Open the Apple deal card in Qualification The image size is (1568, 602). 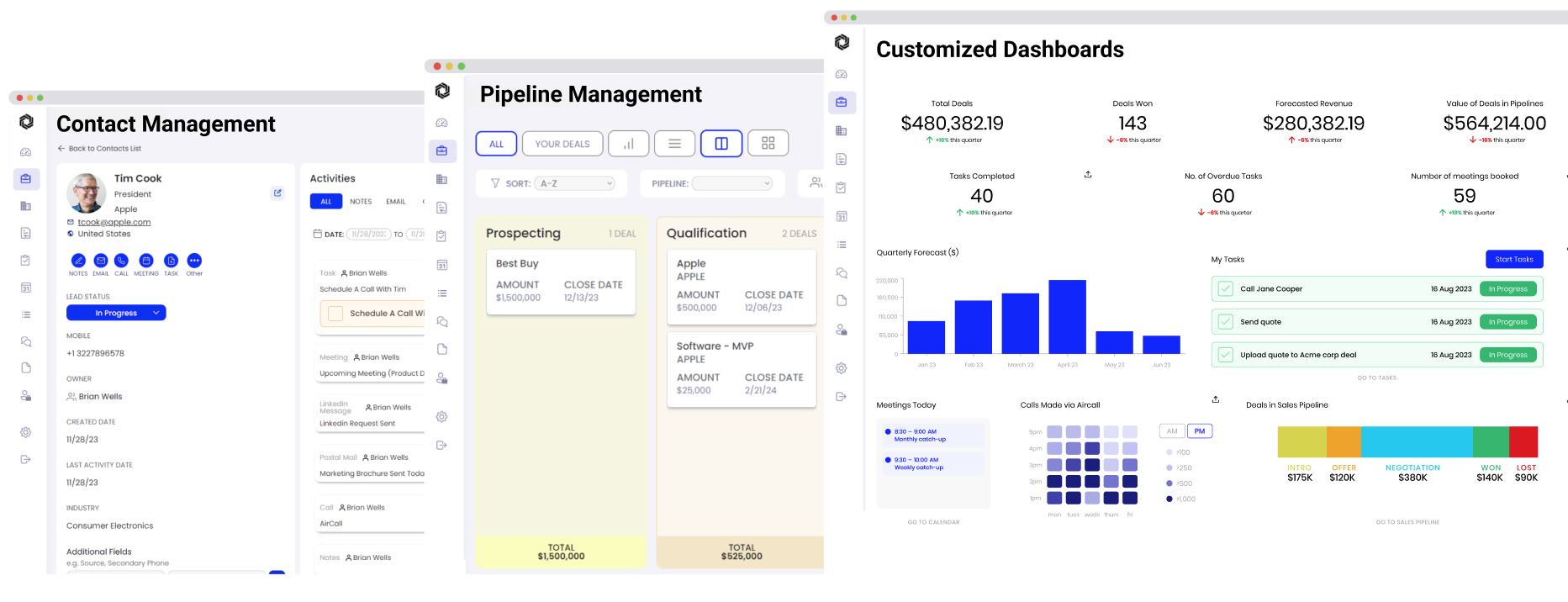pyautogui.click(x=742, y=287)
